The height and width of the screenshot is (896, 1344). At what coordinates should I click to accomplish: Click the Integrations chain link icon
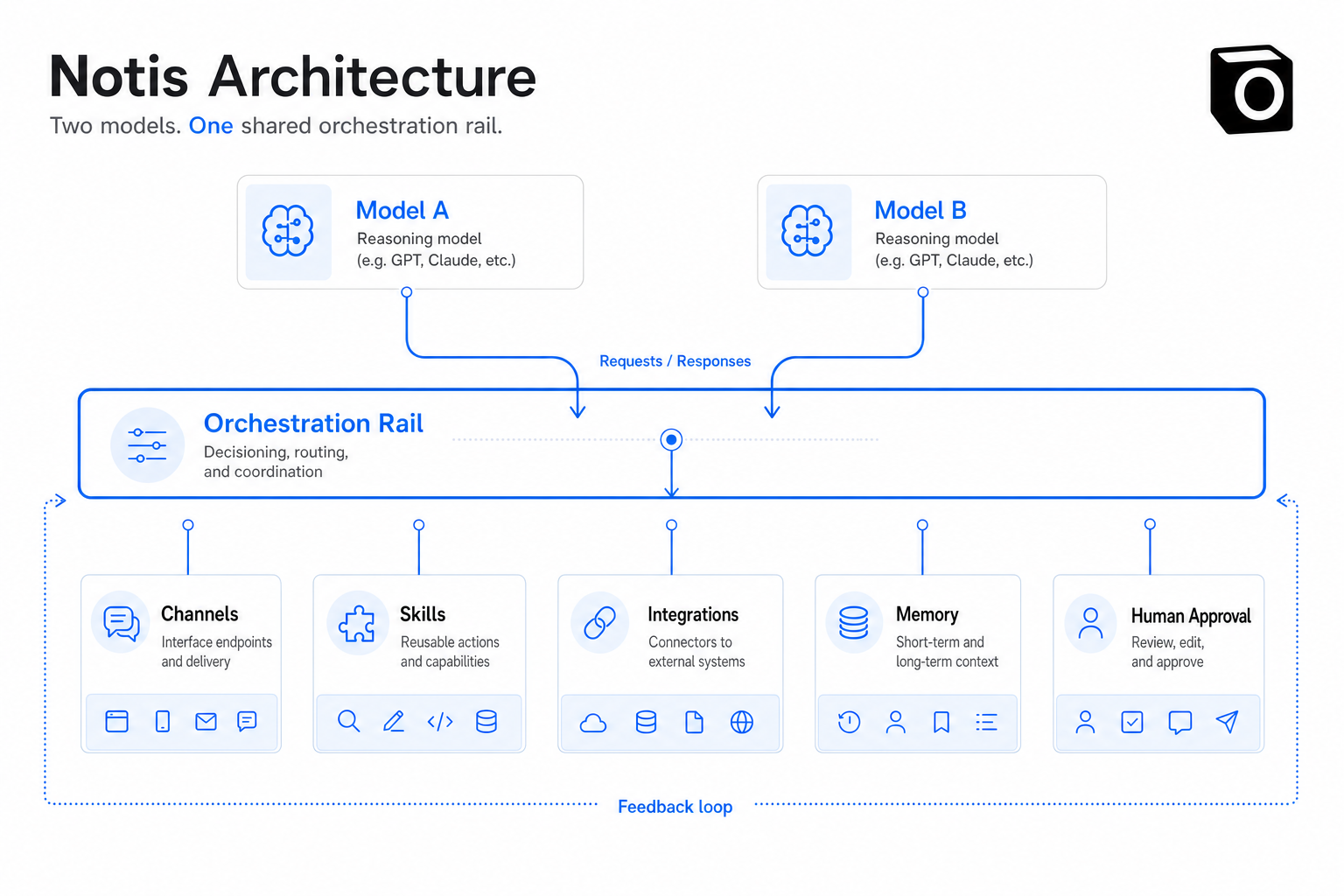[600, 623]
